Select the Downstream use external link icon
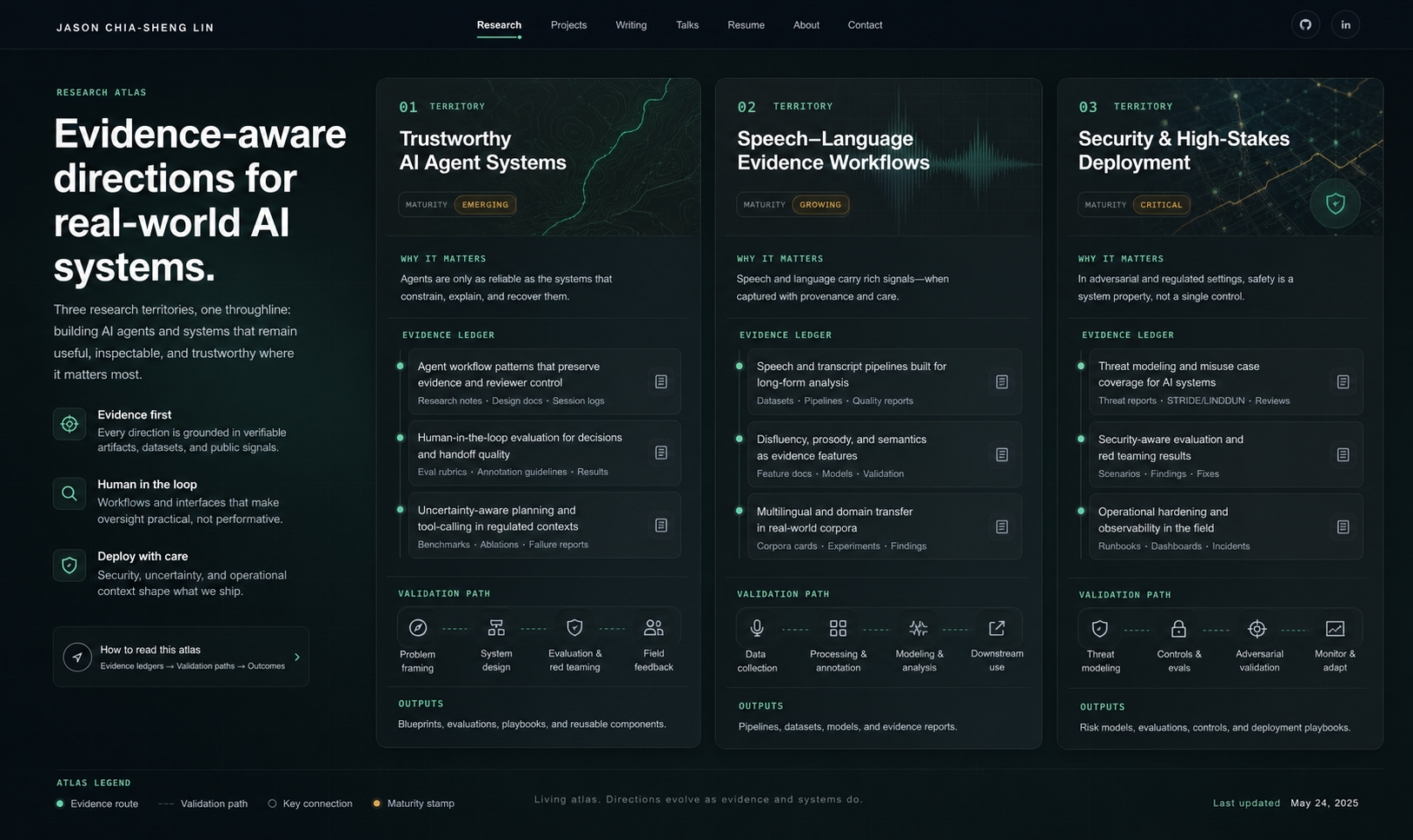The image size is (1413, 840). coord(997,627)
